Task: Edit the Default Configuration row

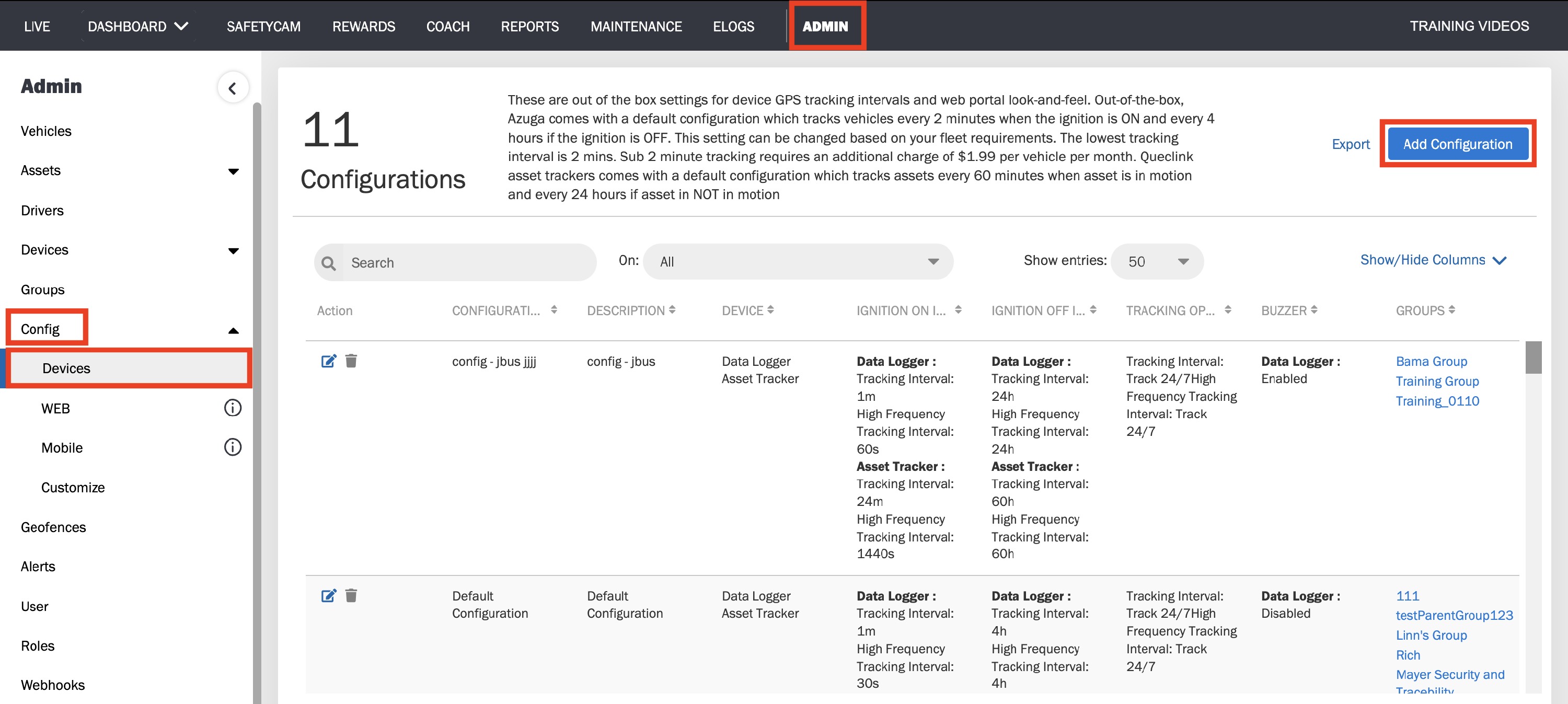Action: (329, 596)
